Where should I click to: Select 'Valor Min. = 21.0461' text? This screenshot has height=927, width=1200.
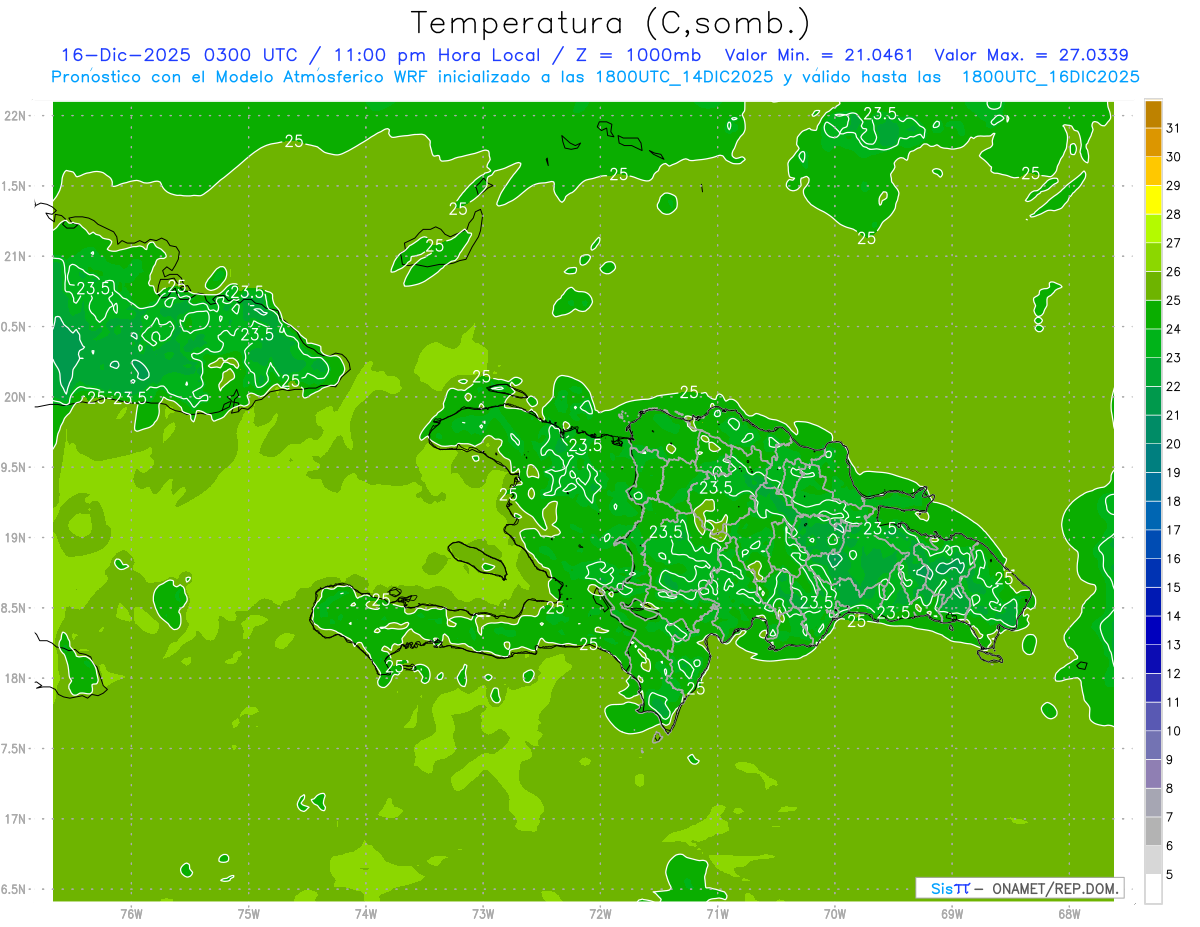pos(819,55)
